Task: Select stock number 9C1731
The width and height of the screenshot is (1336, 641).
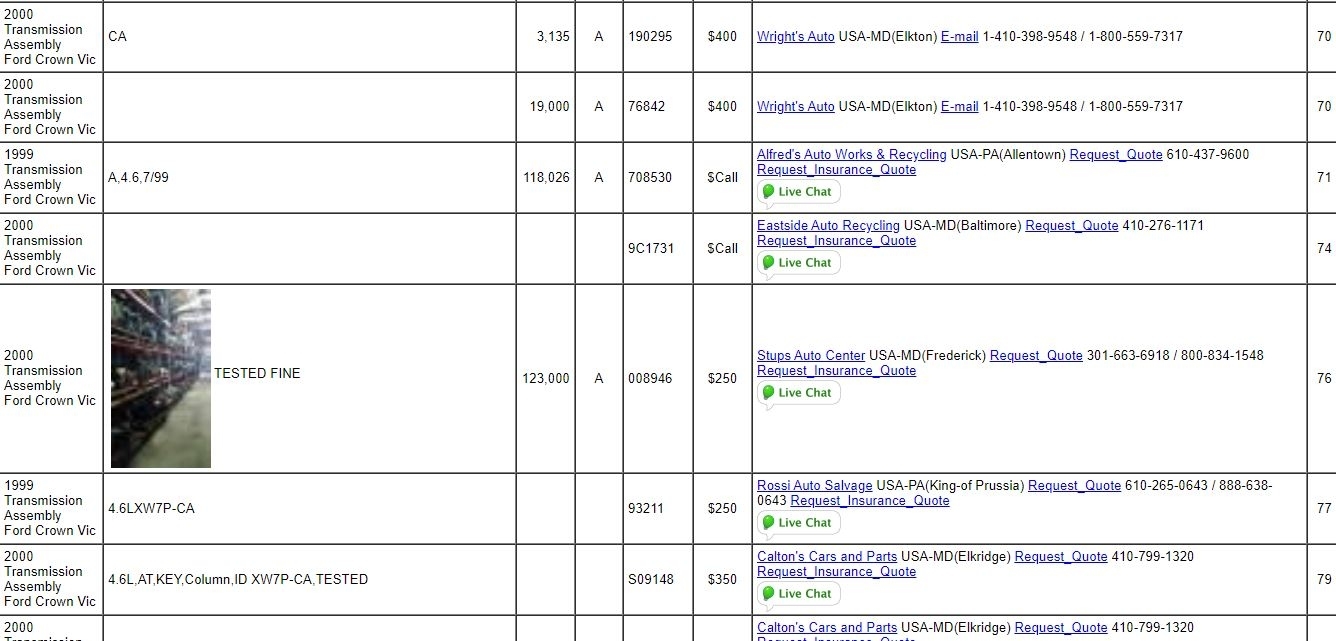Action: 650,248
